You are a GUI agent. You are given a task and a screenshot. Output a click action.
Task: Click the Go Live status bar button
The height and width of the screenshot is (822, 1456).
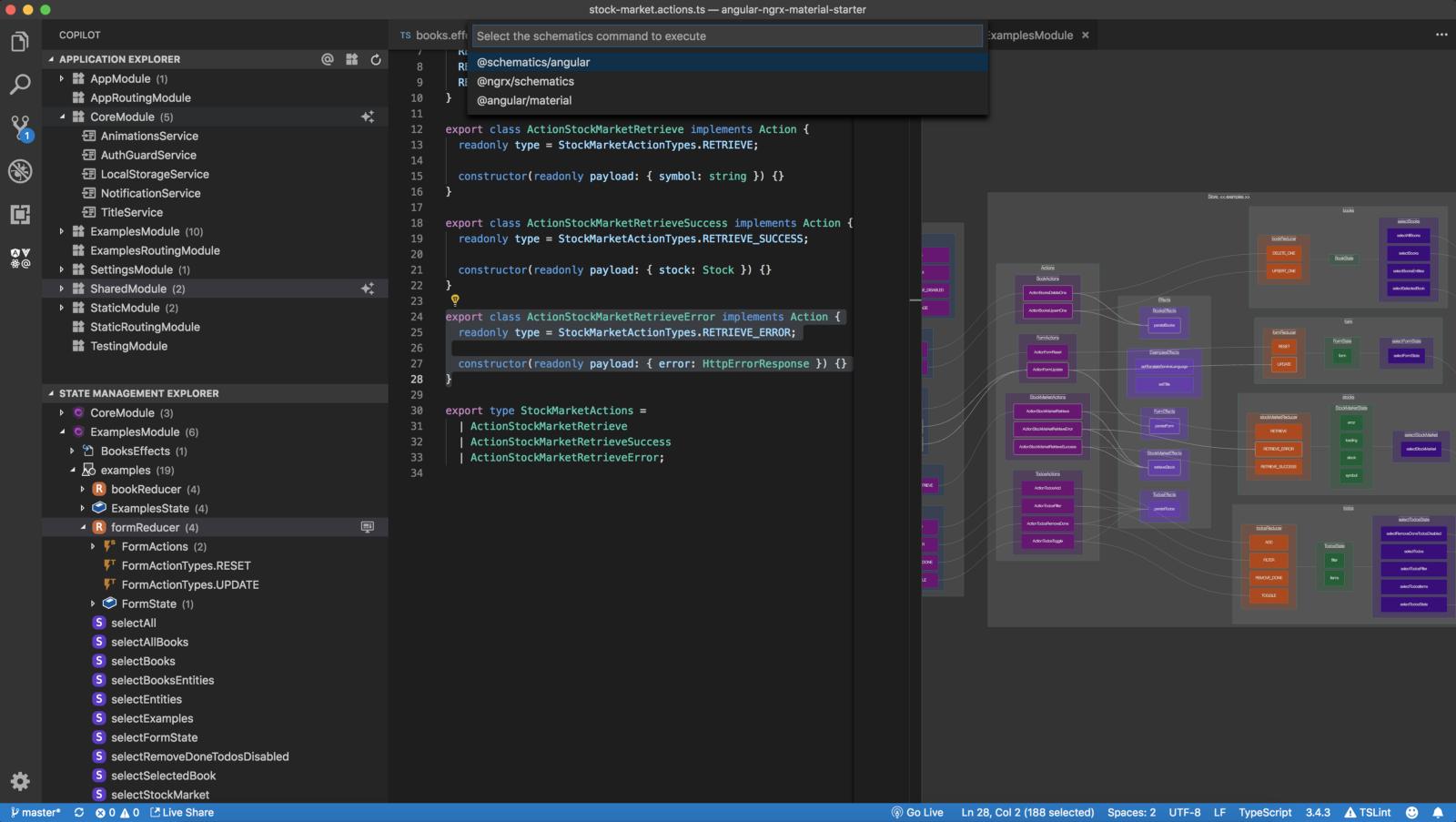917,812
